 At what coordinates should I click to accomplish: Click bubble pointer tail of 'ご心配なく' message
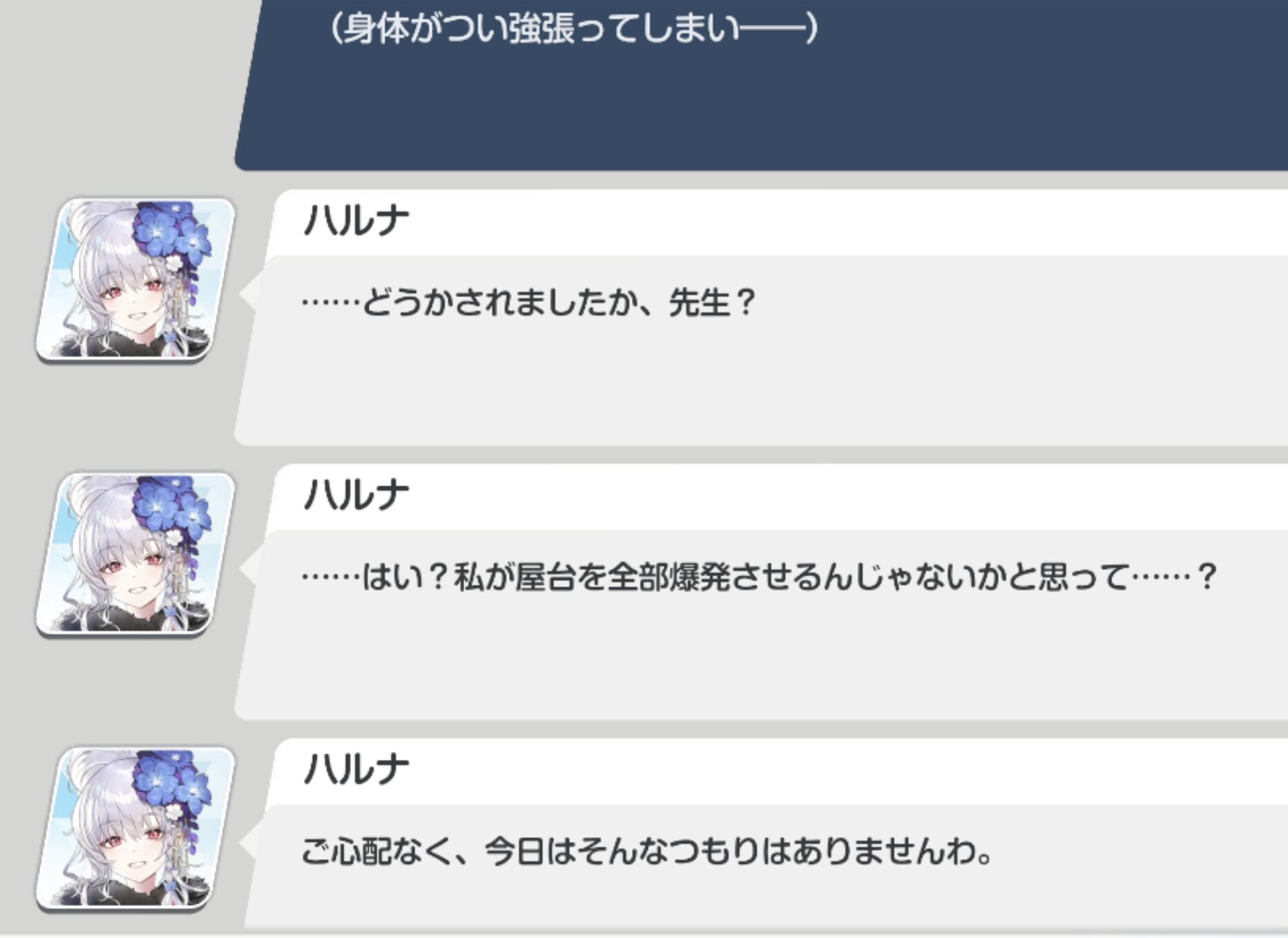pos(249,841)
